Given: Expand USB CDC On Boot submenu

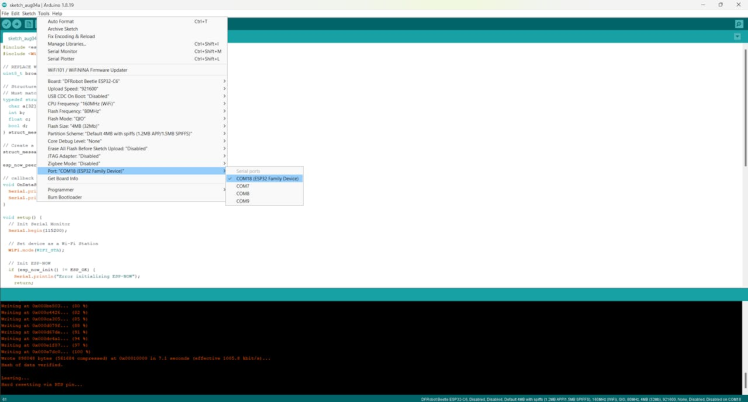Looking at the screenshot, I should click(132, 96).
